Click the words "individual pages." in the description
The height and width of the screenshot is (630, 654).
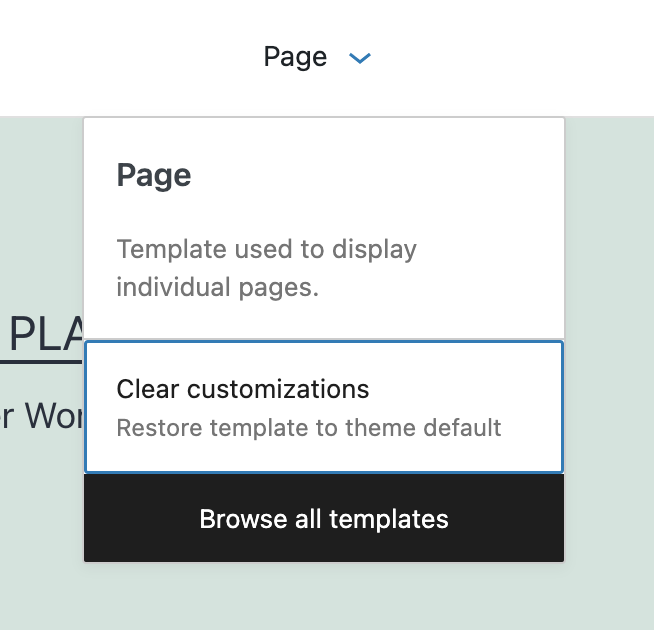tap(217, 288)
